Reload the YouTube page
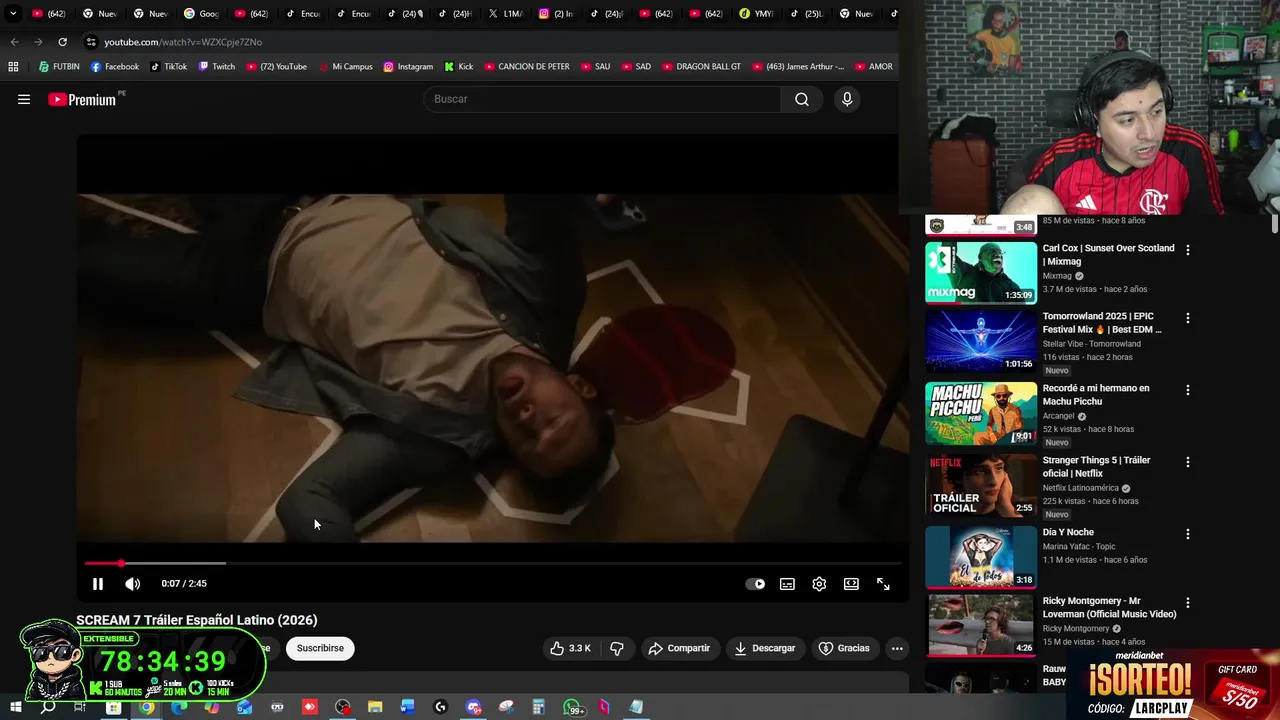 (62, 42)
